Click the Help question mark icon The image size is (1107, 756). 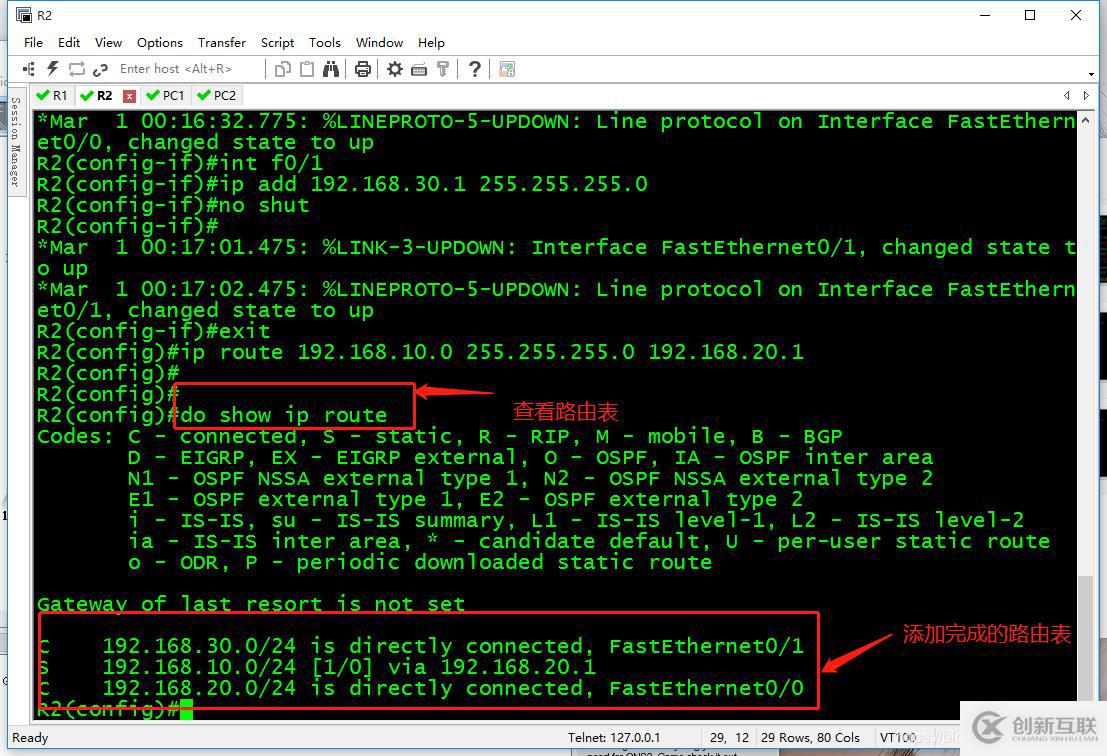point(475,69)
